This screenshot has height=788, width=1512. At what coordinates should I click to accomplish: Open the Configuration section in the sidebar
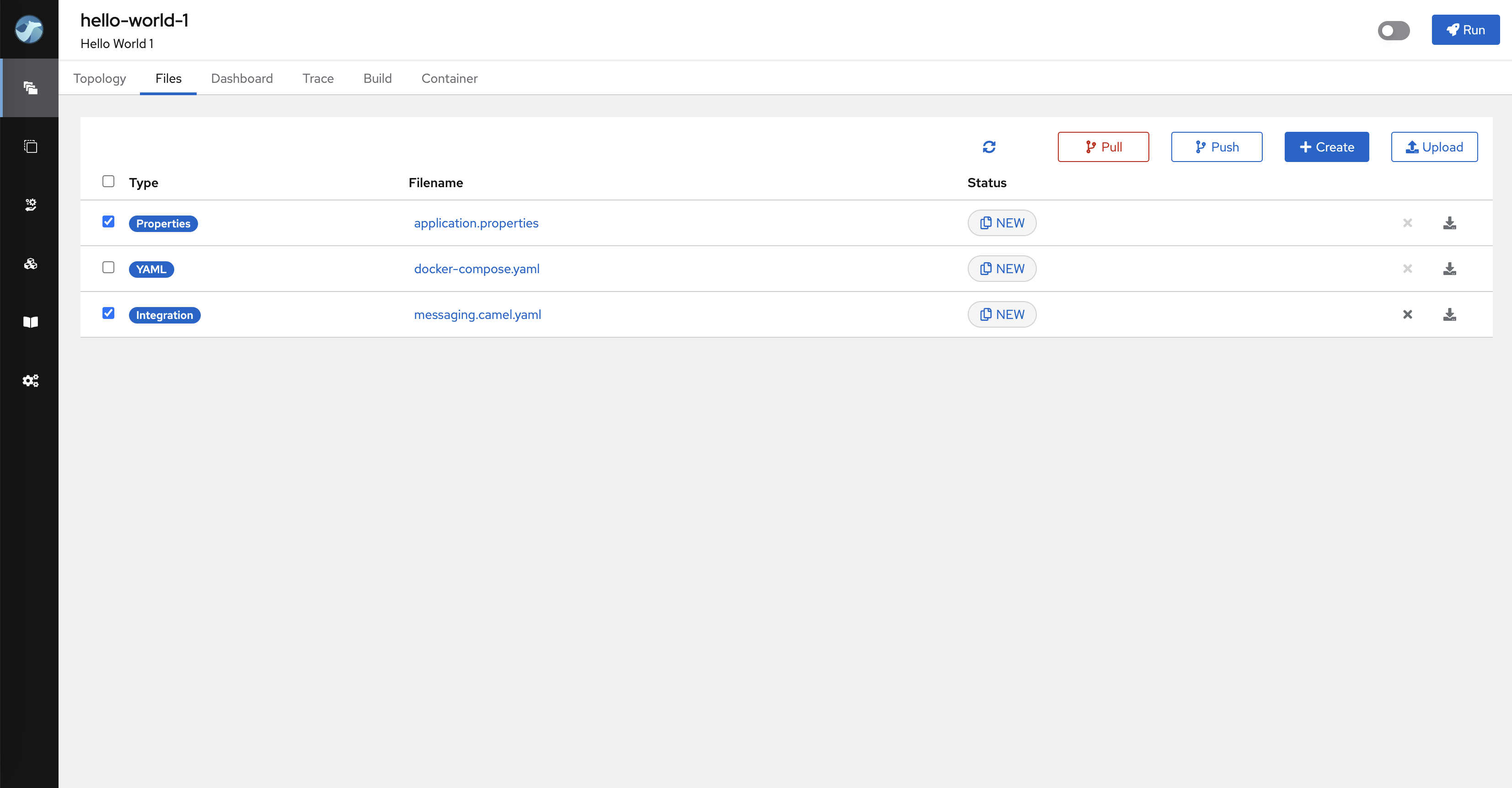click(x=30, y=380)
